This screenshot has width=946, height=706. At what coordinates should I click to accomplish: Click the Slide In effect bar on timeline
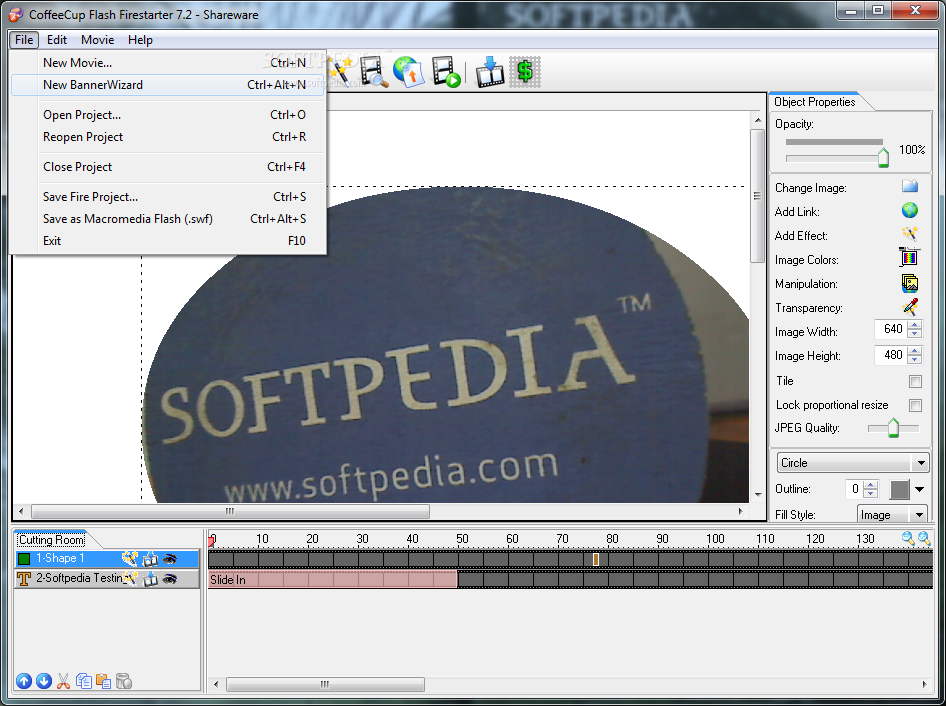(332, 580)
